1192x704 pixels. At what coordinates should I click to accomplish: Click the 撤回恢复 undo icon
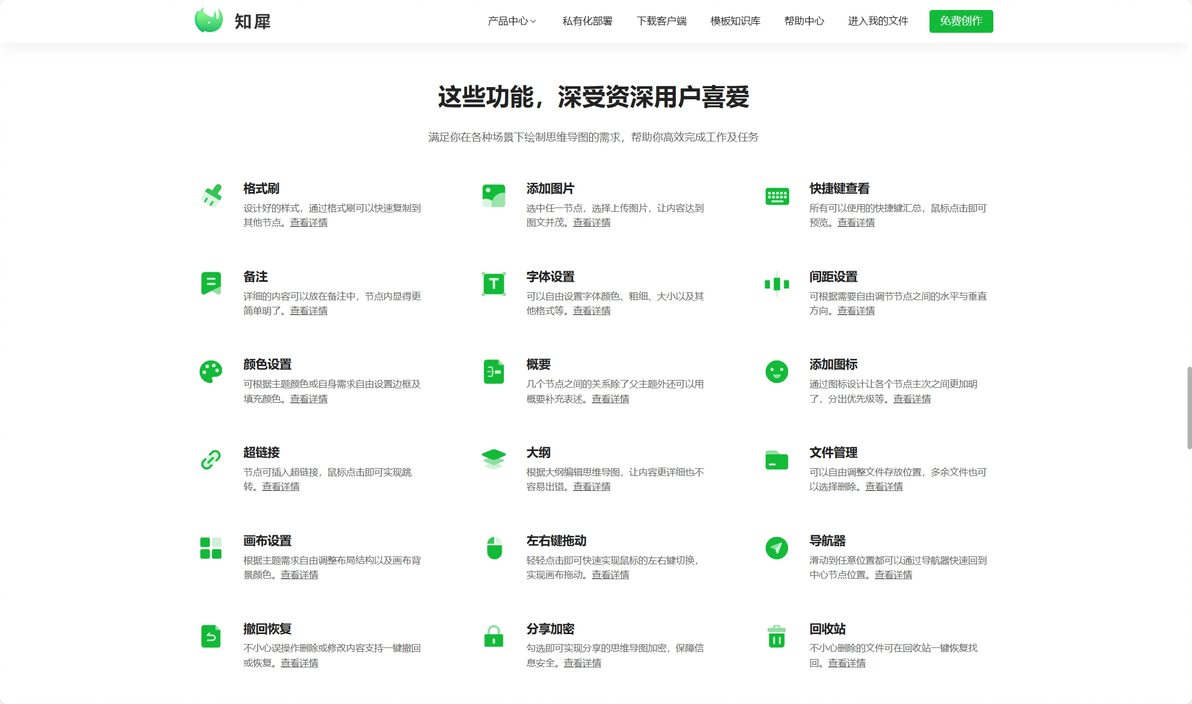(x=211, y=635)
